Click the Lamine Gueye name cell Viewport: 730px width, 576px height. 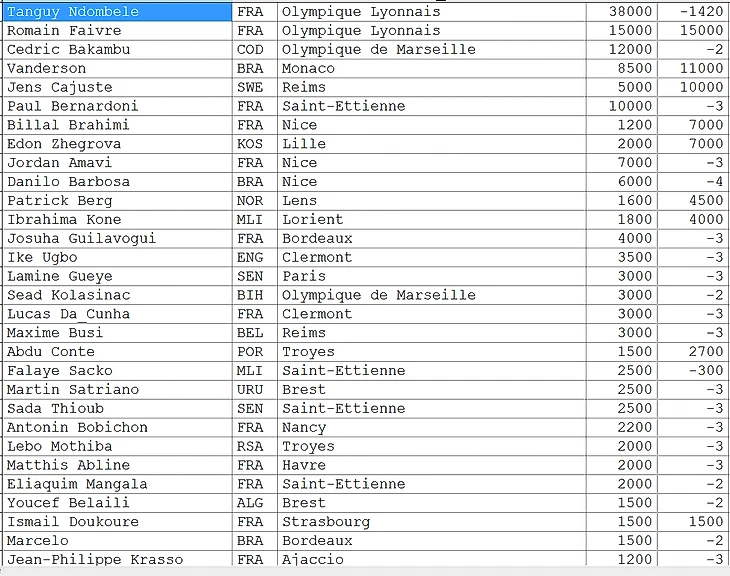[x=117, y=276]
